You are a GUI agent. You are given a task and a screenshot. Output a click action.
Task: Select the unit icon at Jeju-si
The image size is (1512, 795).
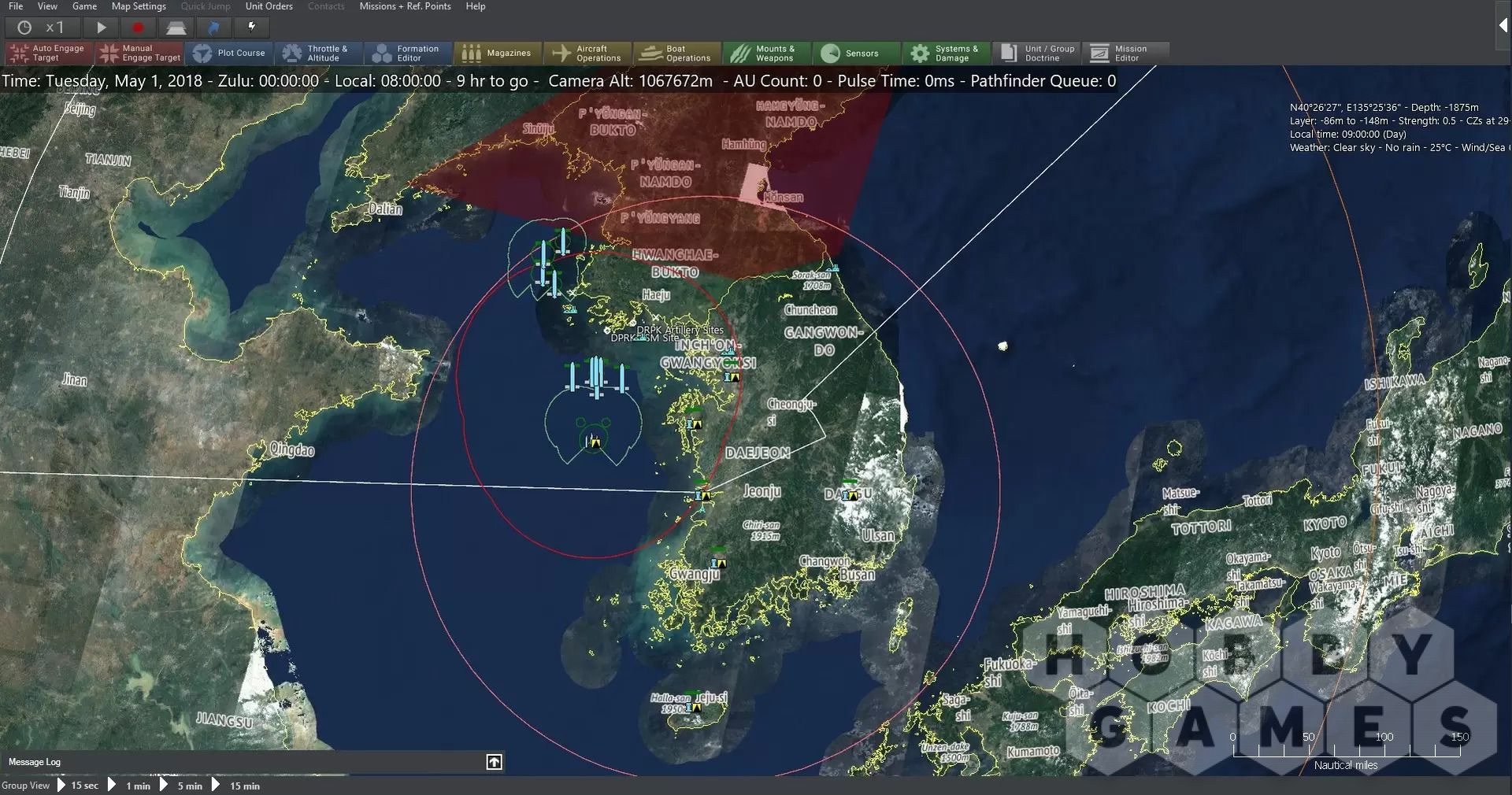(693, 706)
